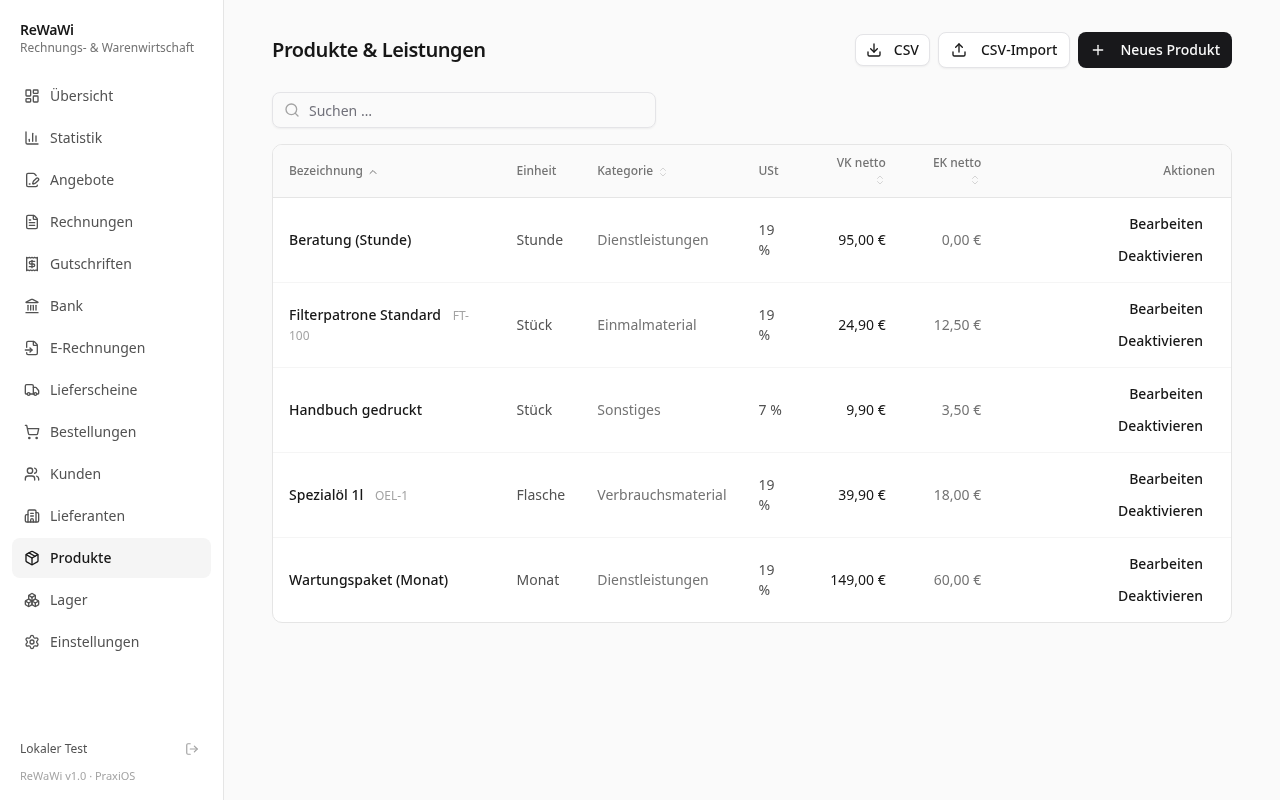Open Einstellungen
The width and height of the screenshot is (1280, 800).
click(111, 642)
